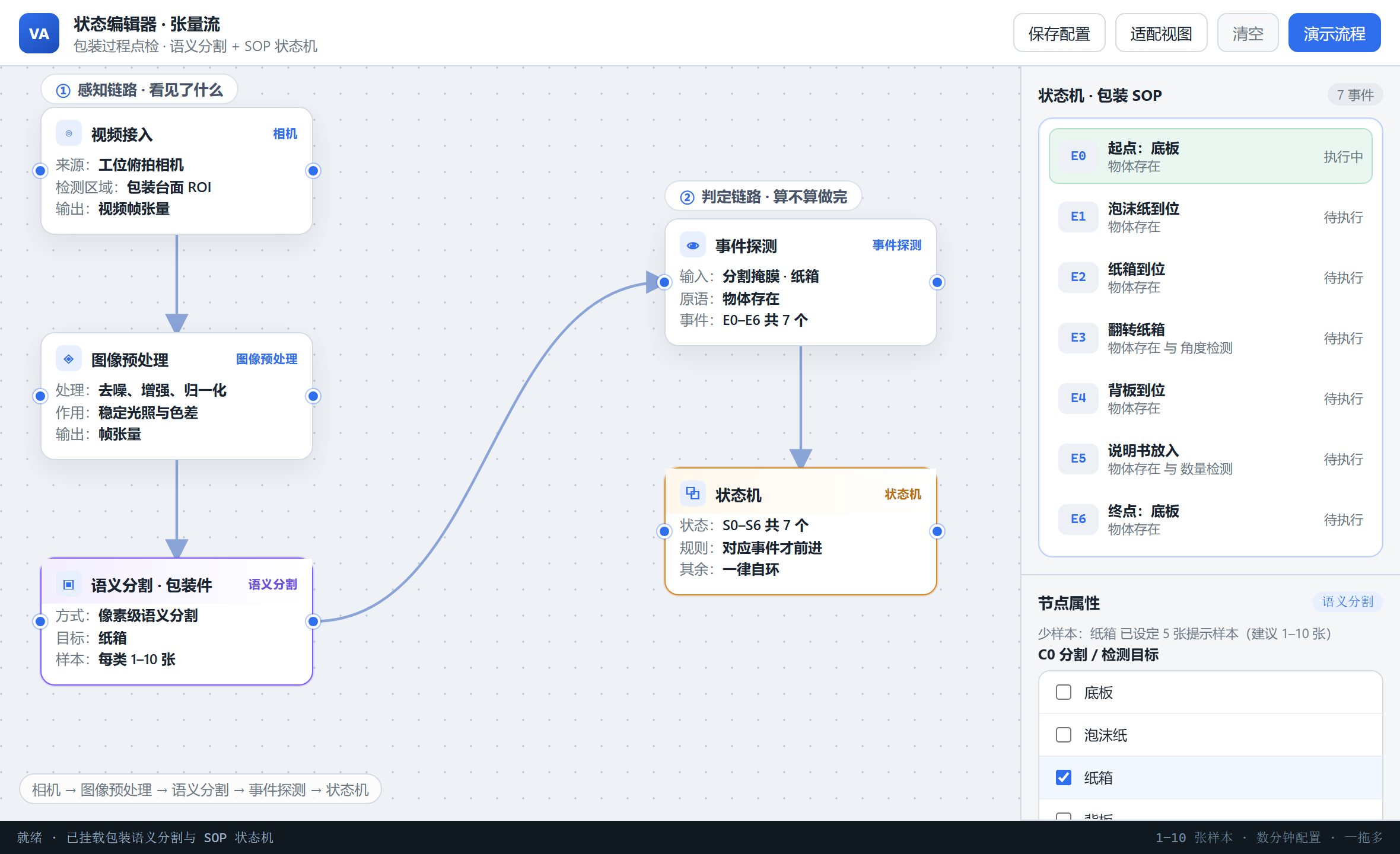Click the 判定链路 · 算不算做完 group label
Image resolution: width=1400 pixels, height=854 pixels.
click(x=763, y=197)
